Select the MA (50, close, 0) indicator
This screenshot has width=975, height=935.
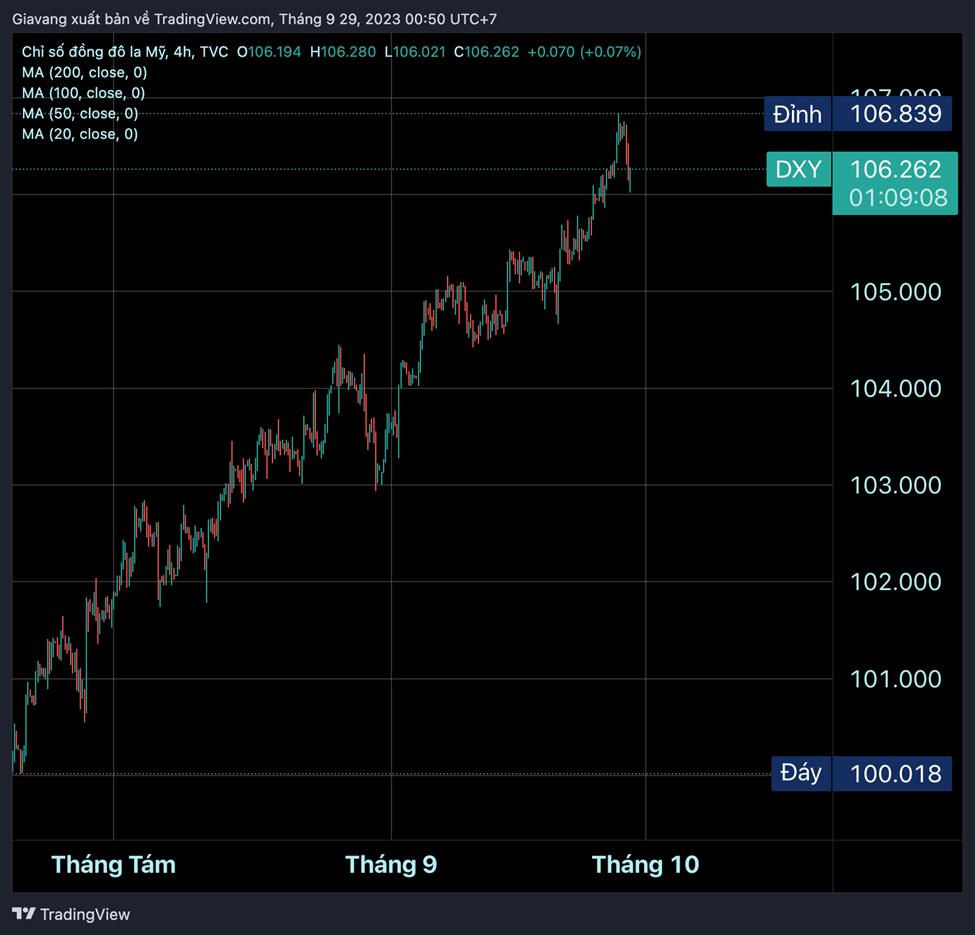pos(80,113)
